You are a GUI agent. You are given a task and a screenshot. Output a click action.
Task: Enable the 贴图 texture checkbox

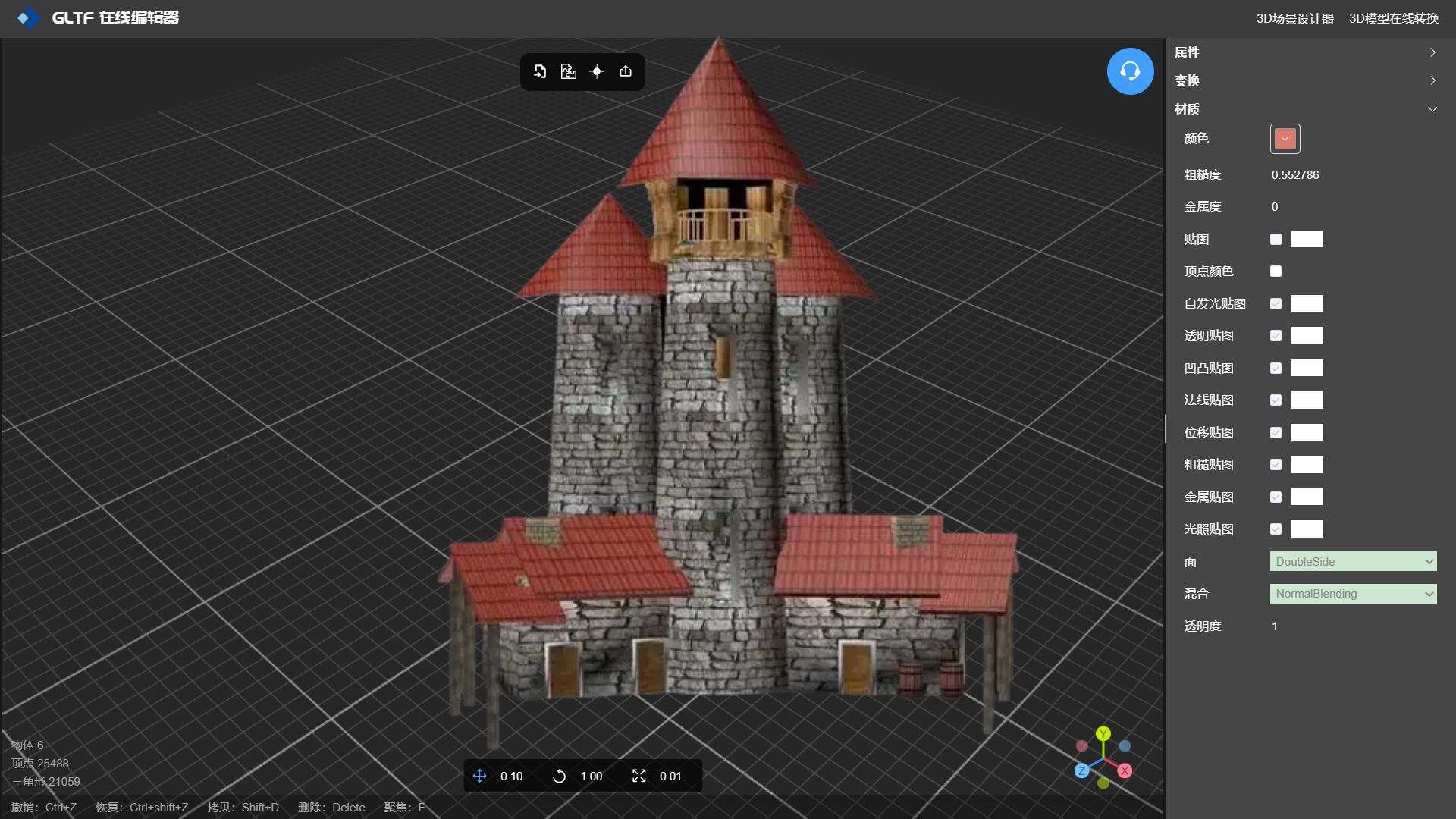pyautogui.click(x=1276, y=240)
